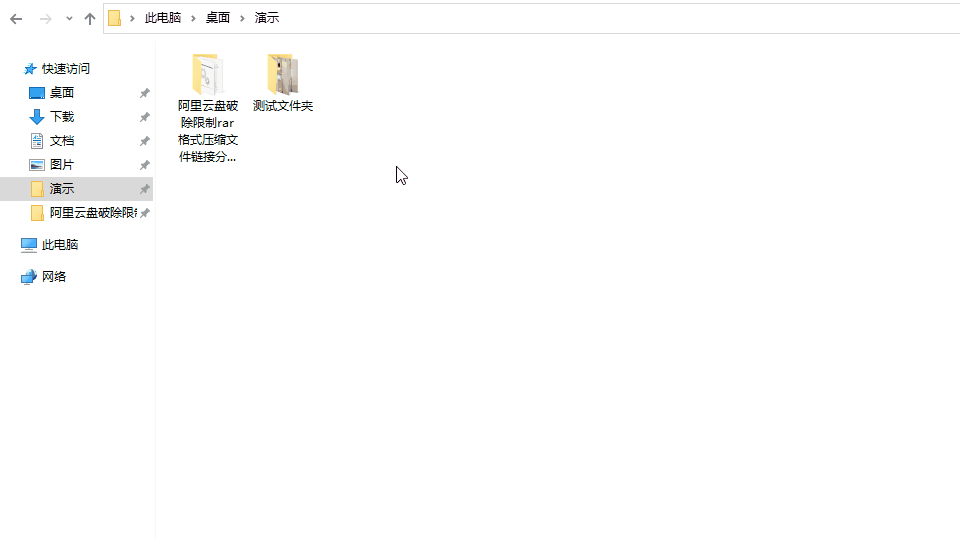Expand chevron between 桌面 and 演示
The image size is (960, 540).
coord(242,18)
